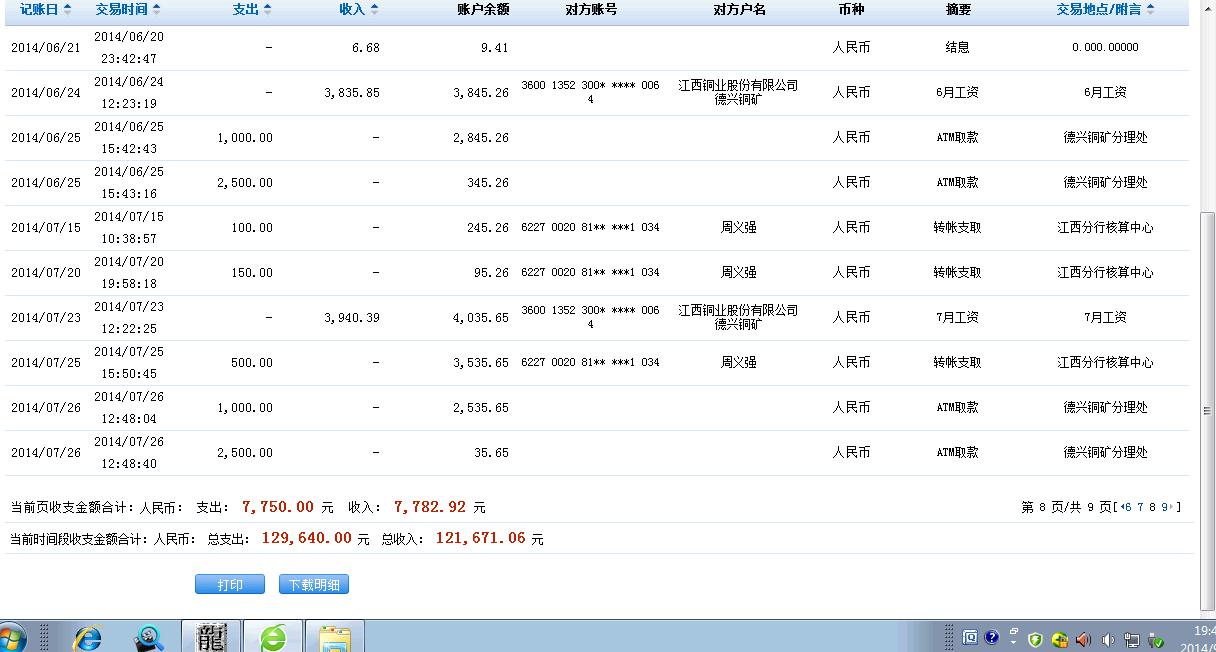Click balance value 4,035.65
Viewport: 1216px width, 652px height.
(x=481, y=318)
